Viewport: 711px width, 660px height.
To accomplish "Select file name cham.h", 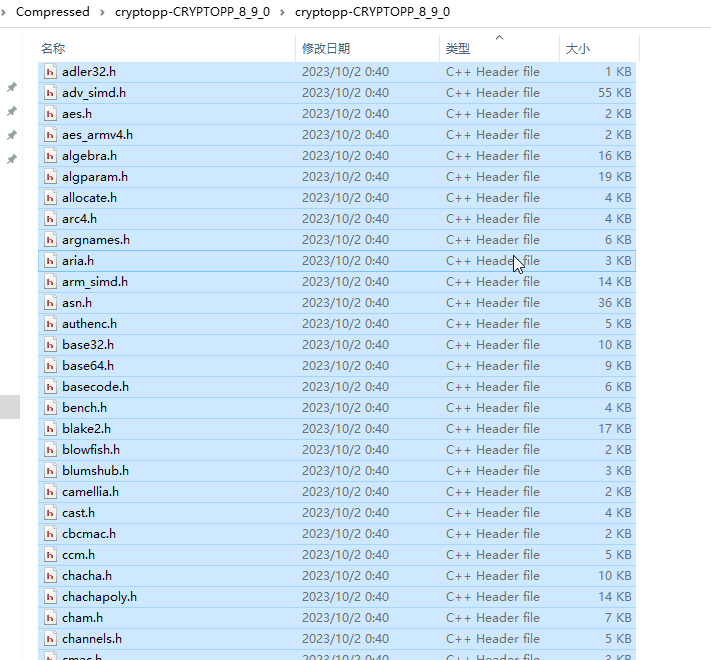I will pos(83,618).
